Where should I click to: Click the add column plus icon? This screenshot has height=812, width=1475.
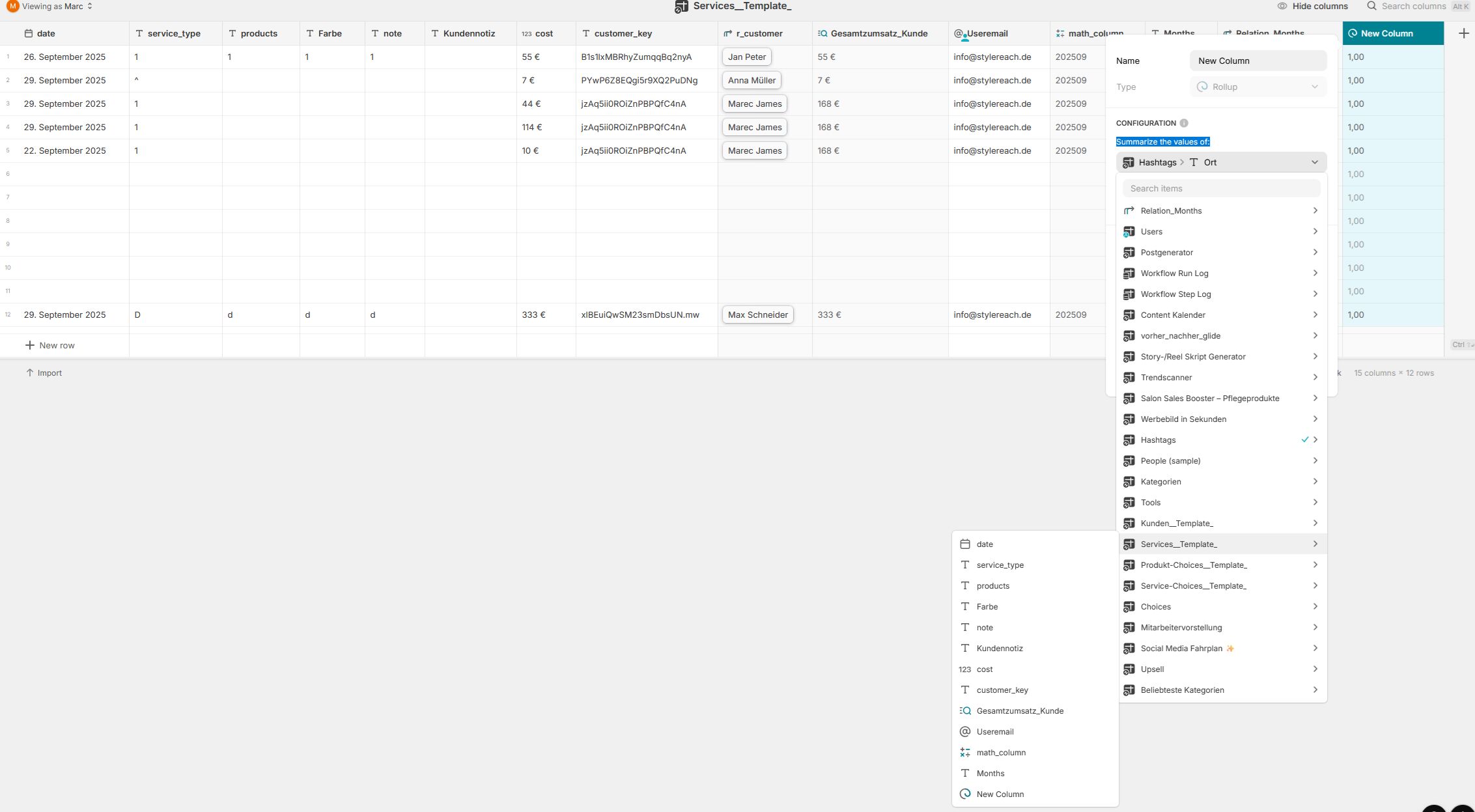tap(1463, 33)
